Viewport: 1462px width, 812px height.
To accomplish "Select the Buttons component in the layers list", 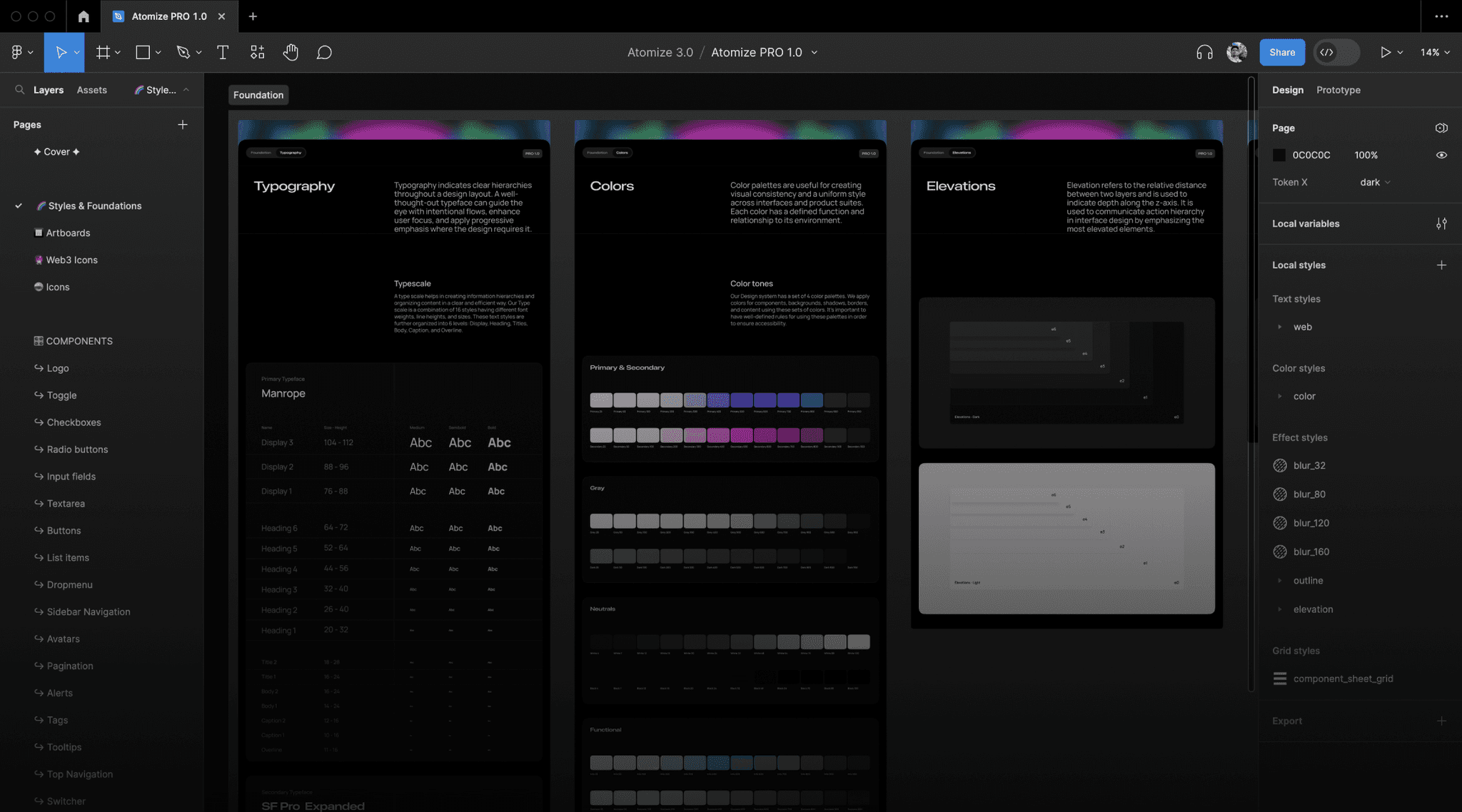I will click(x=64, y=530).
